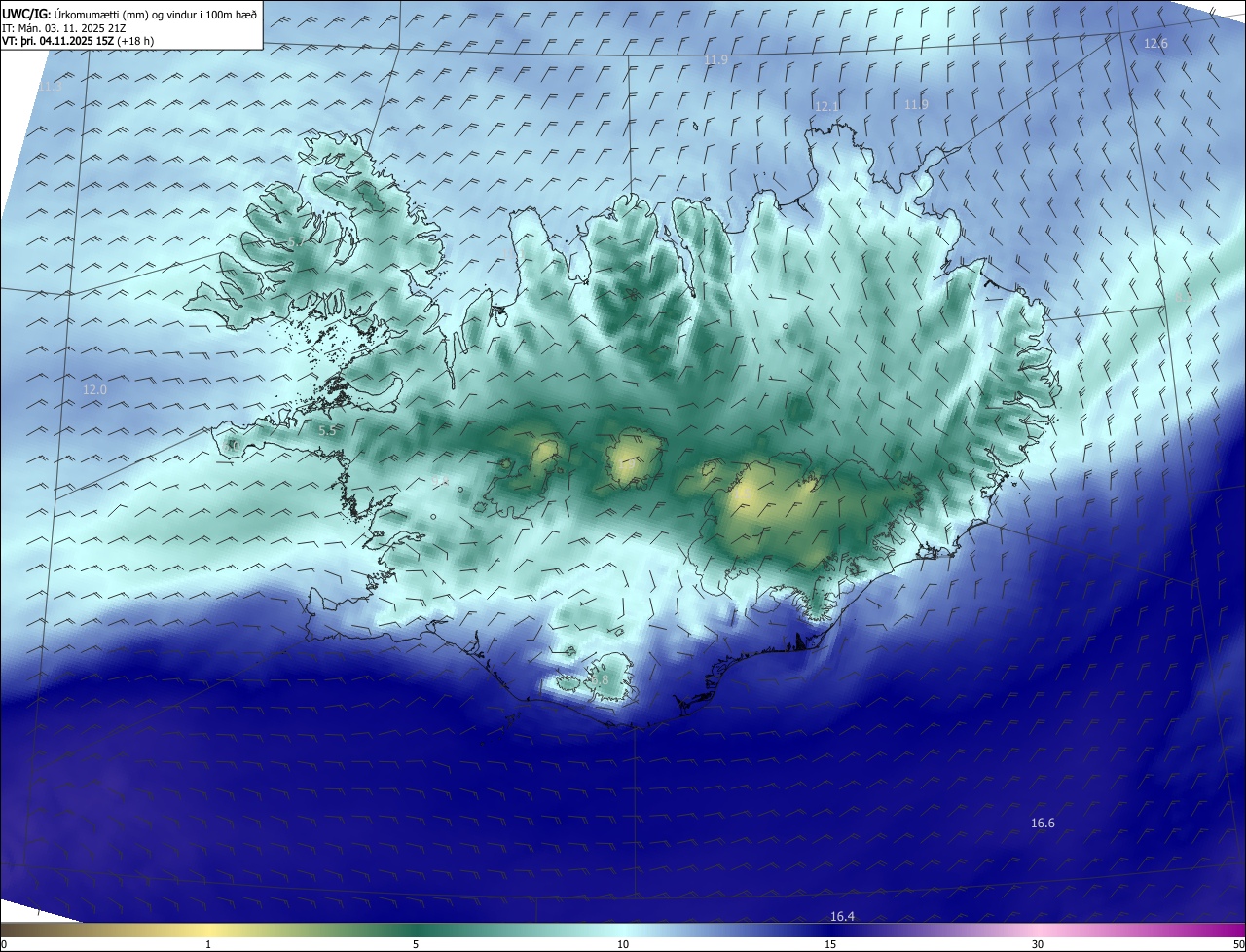Click the "VT: þri. 04.11.2025 15Z (+18 h)" line
Image resolution: width=1246 pixels, height=952 pixels.
78,41
